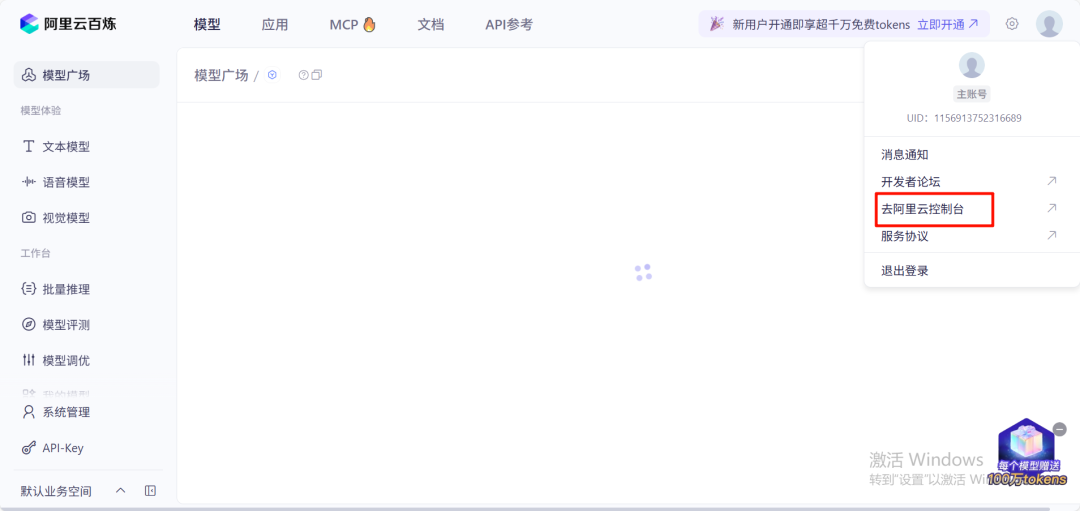Expand the 默认业务空间 workspace selector
This screenshot has height=511, width=1080.
point(72,491)
